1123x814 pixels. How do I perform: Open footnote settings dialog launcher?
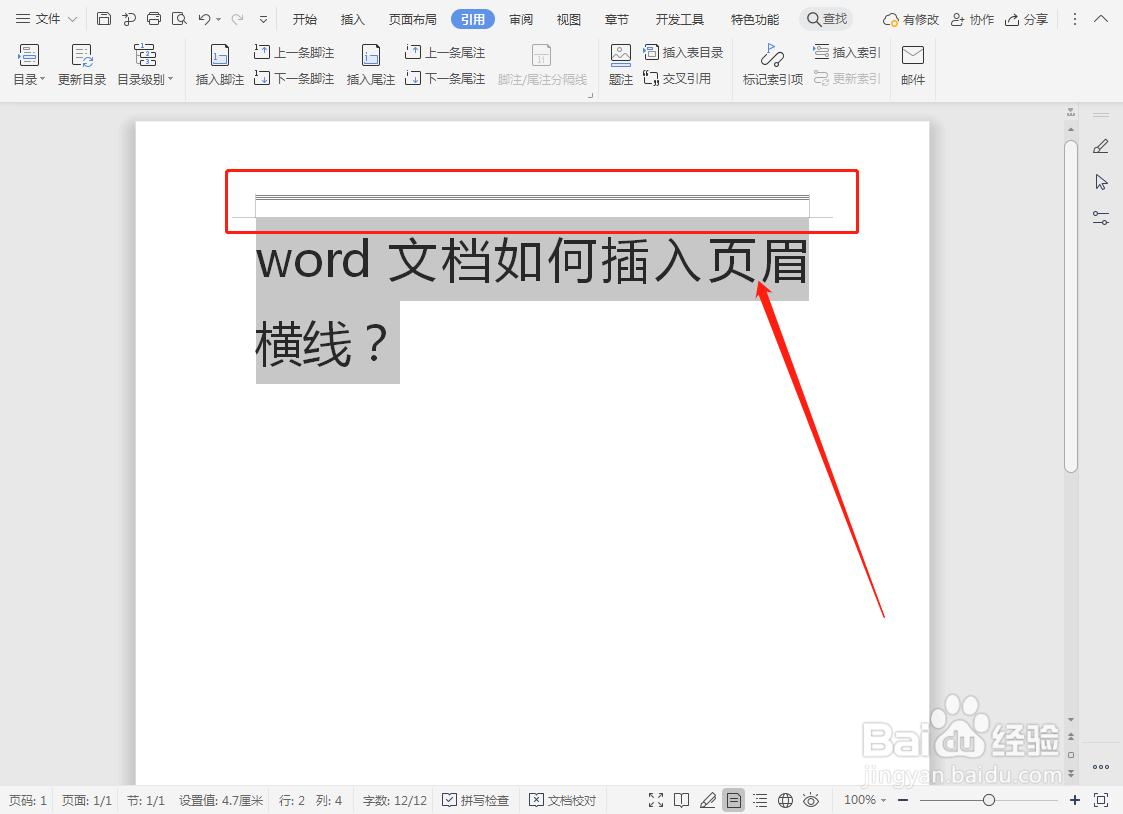pyautogui.click(x=591, y=95)
